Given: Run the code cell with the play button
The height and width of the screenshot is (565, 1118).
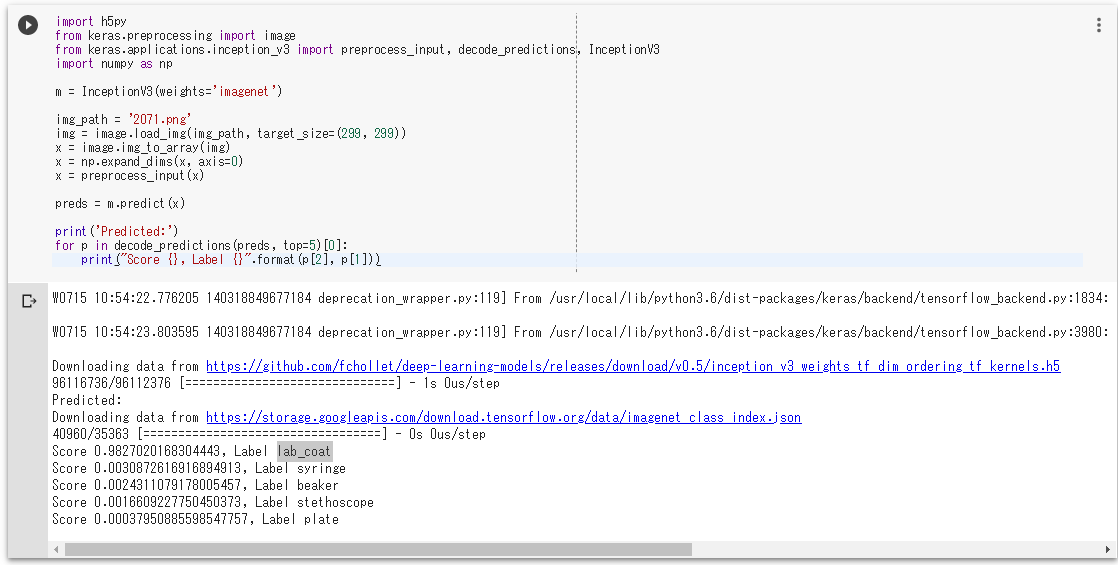Looking at the screenshot, I should (28, 25).
